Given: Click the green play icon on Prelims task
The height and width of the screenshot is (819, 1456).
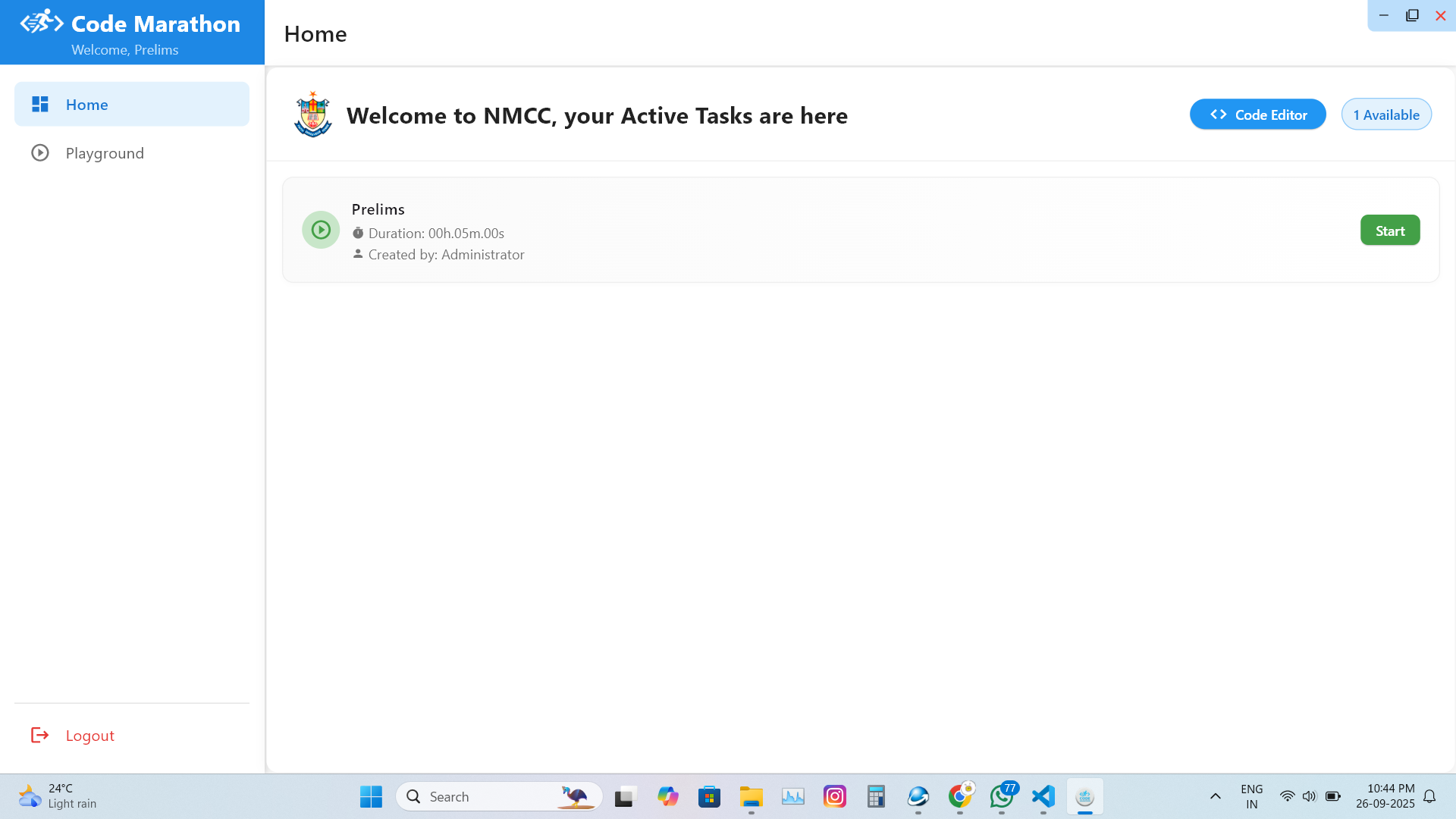Looking at the screenshot, I should pyautogui.click(x=320, y=229).
